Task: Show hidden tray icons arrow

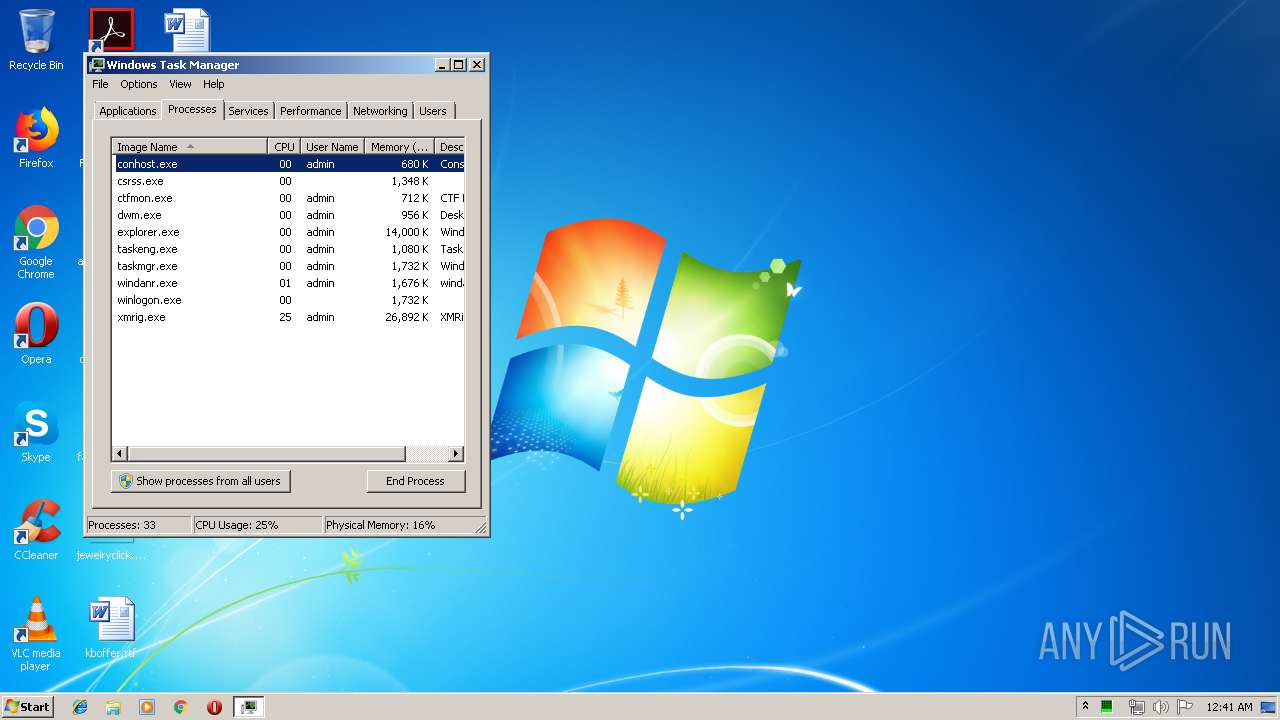Action: coord(1085,707)
